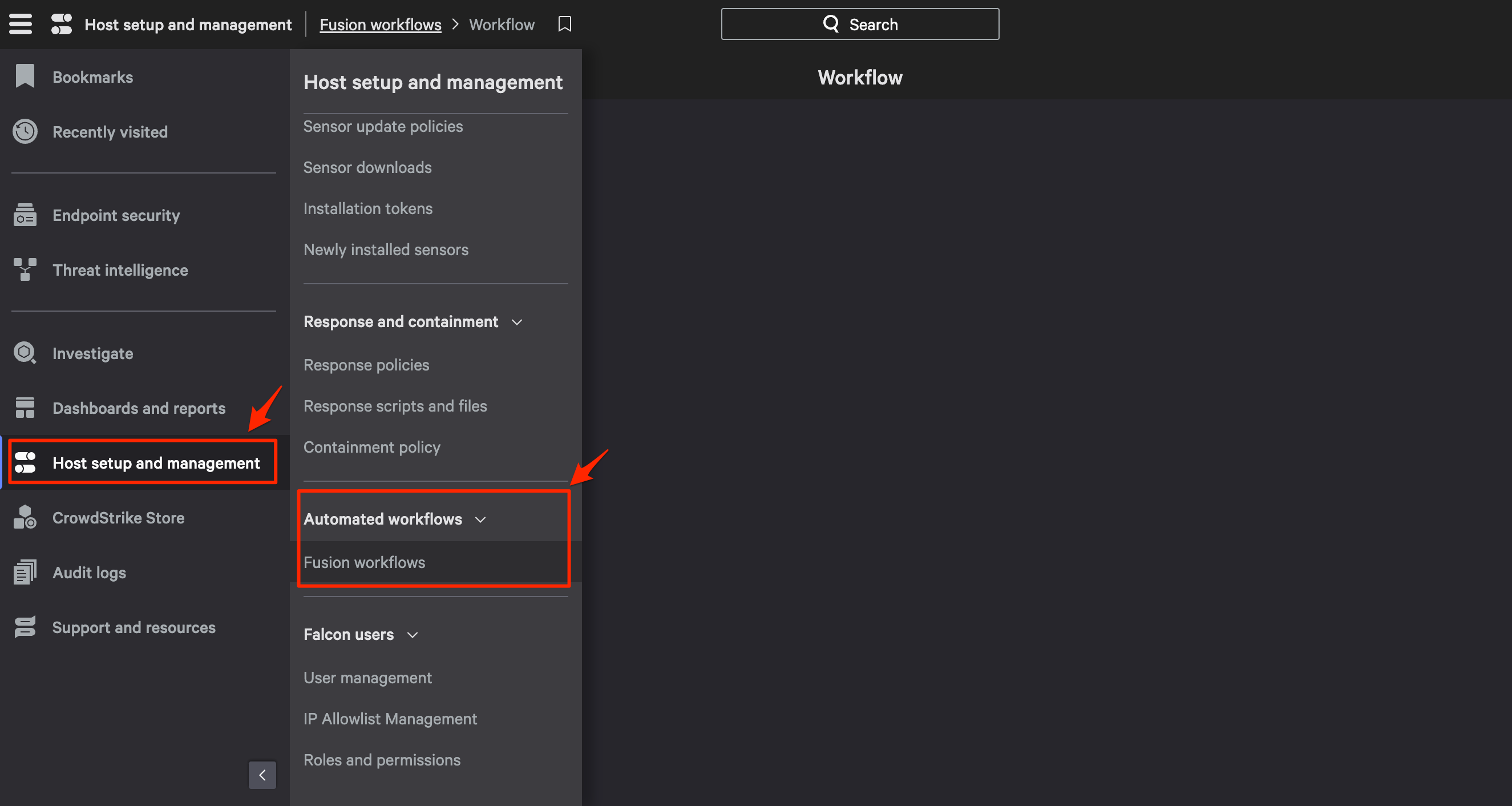Bookmark this page with the bookmark outline icon
This screenshot has width=1512, height=806.
pos(564,24)
